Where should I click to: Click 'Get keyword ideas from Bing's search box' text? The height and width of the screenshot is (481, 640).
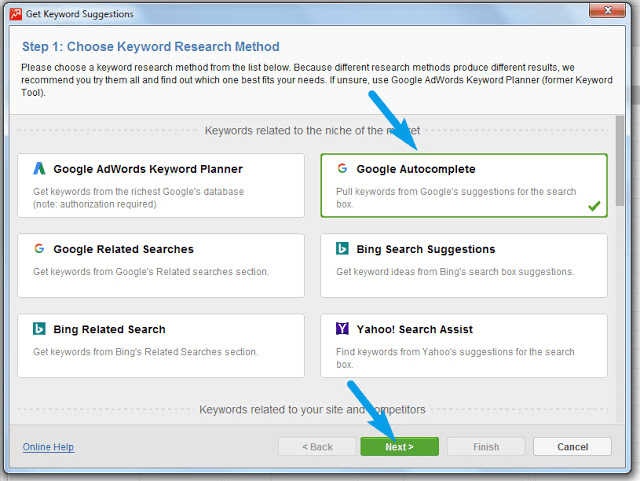click(x=455, y=272)
